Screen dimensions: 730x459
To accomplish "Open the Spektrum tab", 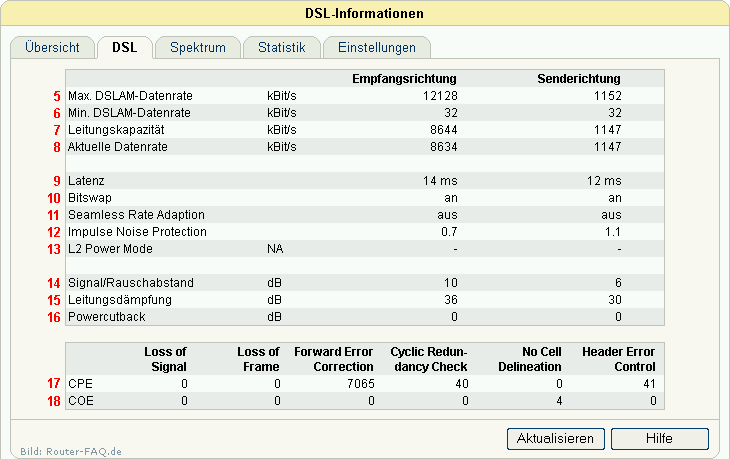I will [198, 47].
